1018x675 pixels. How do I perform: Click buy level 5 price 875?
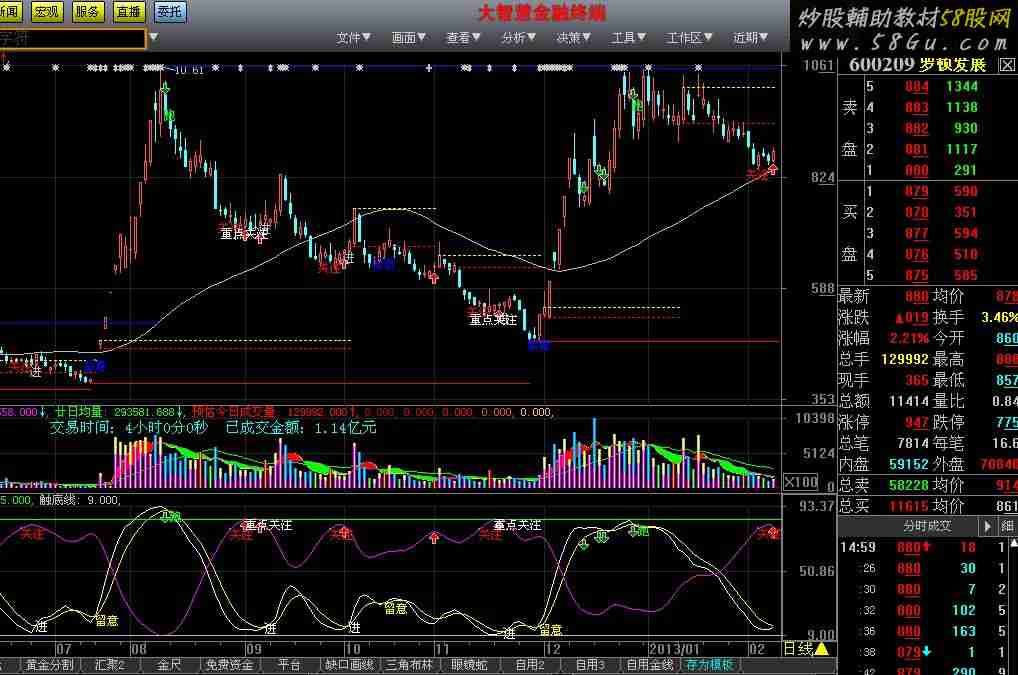[x=917, y=275]
